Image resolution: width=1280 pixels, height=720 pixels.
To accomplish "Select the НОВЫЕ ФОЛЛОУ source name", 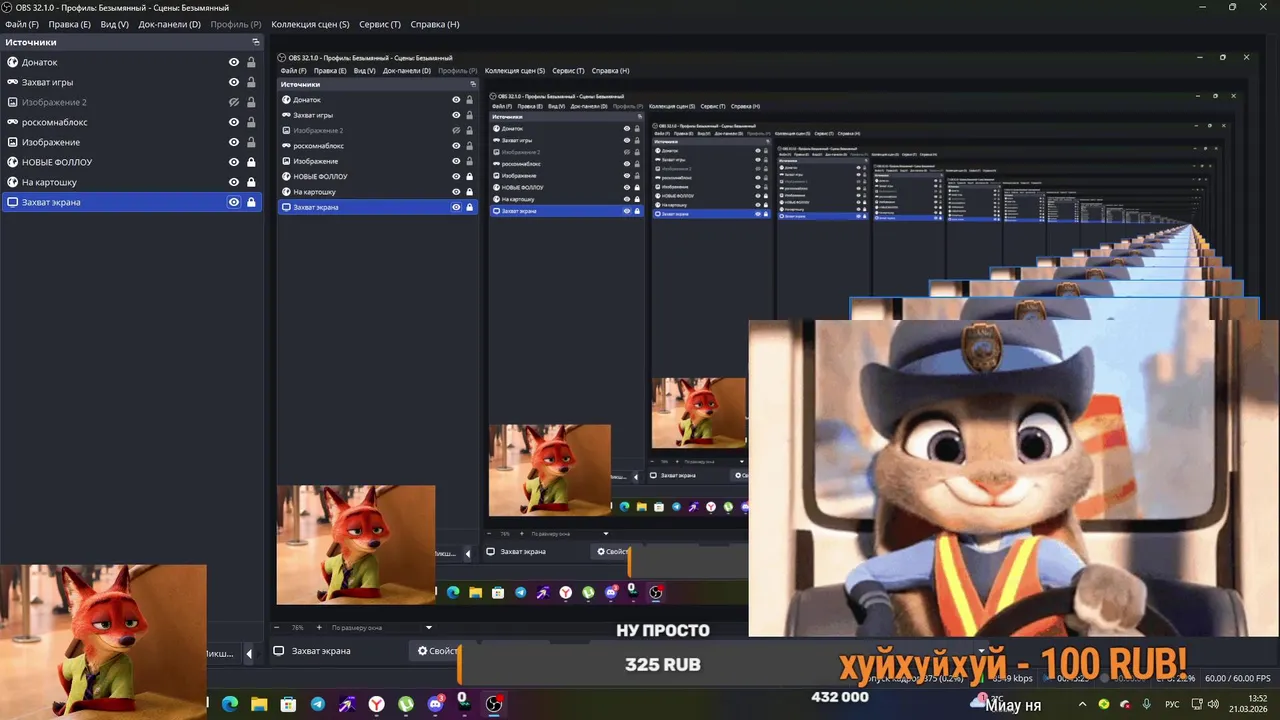I will click(57, 162).
